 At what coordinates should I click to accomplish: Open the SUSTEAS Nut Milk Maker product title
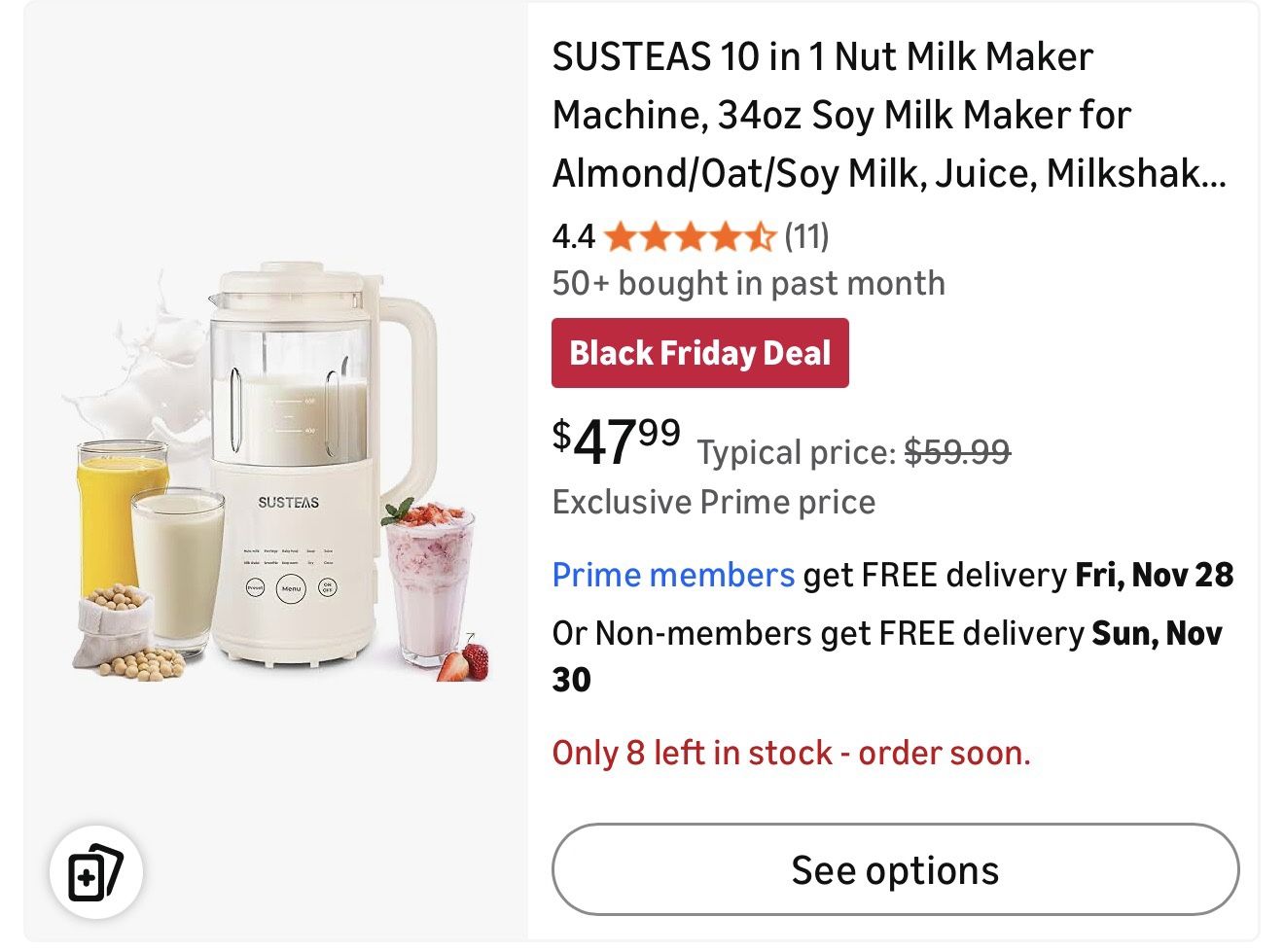point(888,115)
